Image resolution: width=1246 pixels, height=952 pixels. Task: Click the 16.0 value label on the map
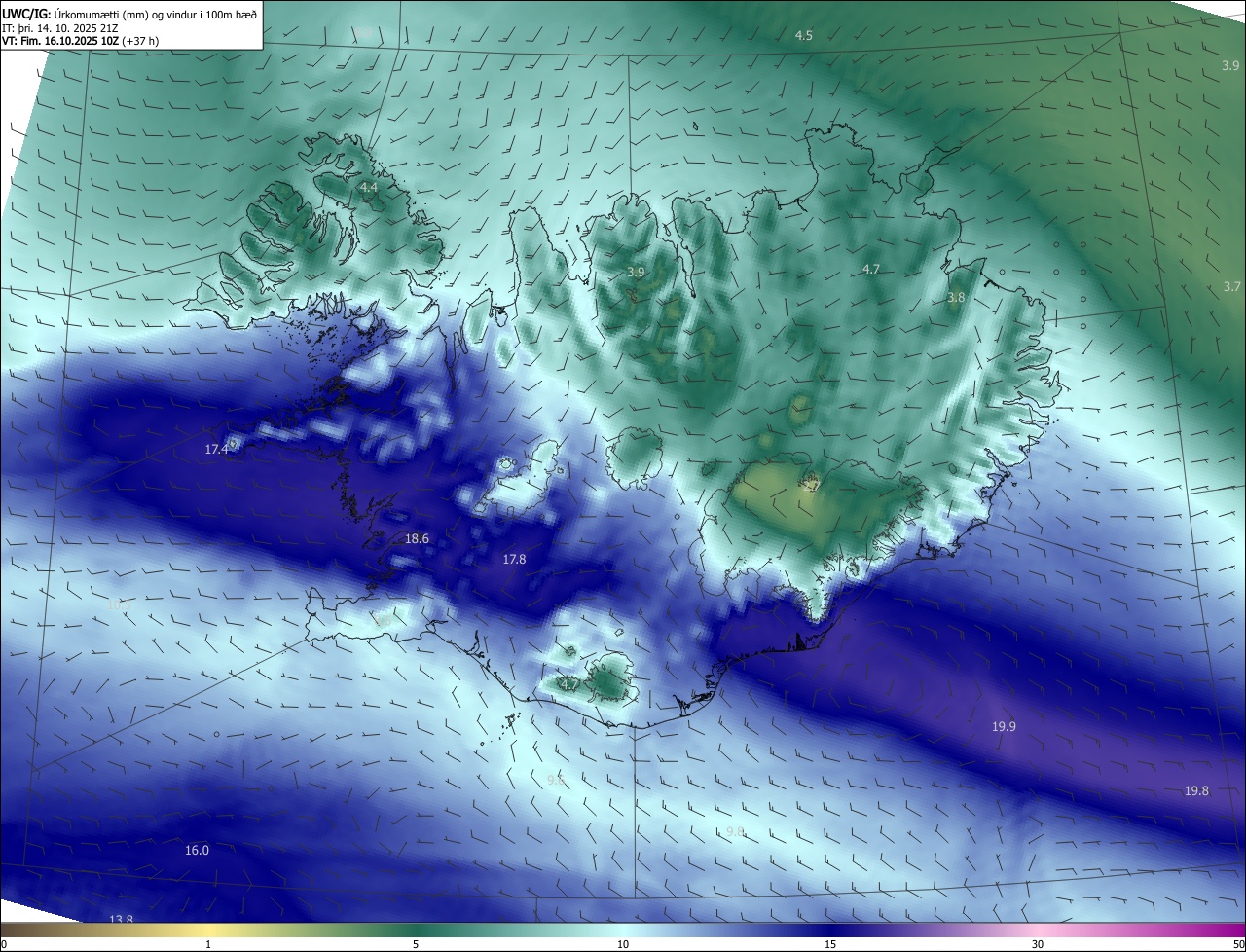tap(197, 850)
